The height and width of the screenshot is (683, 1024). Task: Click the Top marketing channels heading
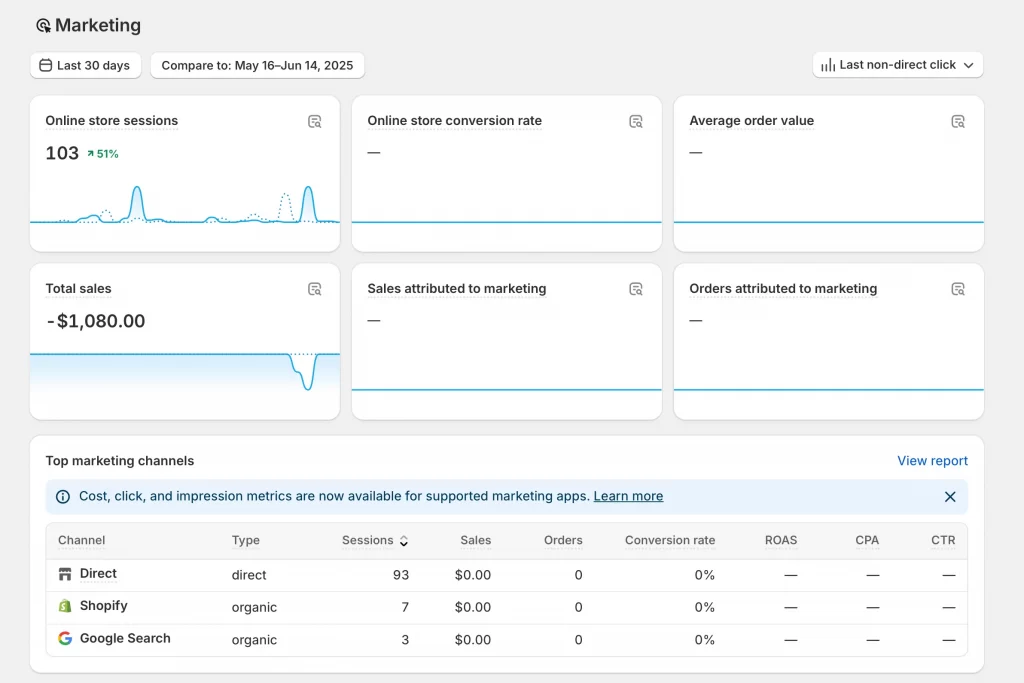[x=120, y=461]
